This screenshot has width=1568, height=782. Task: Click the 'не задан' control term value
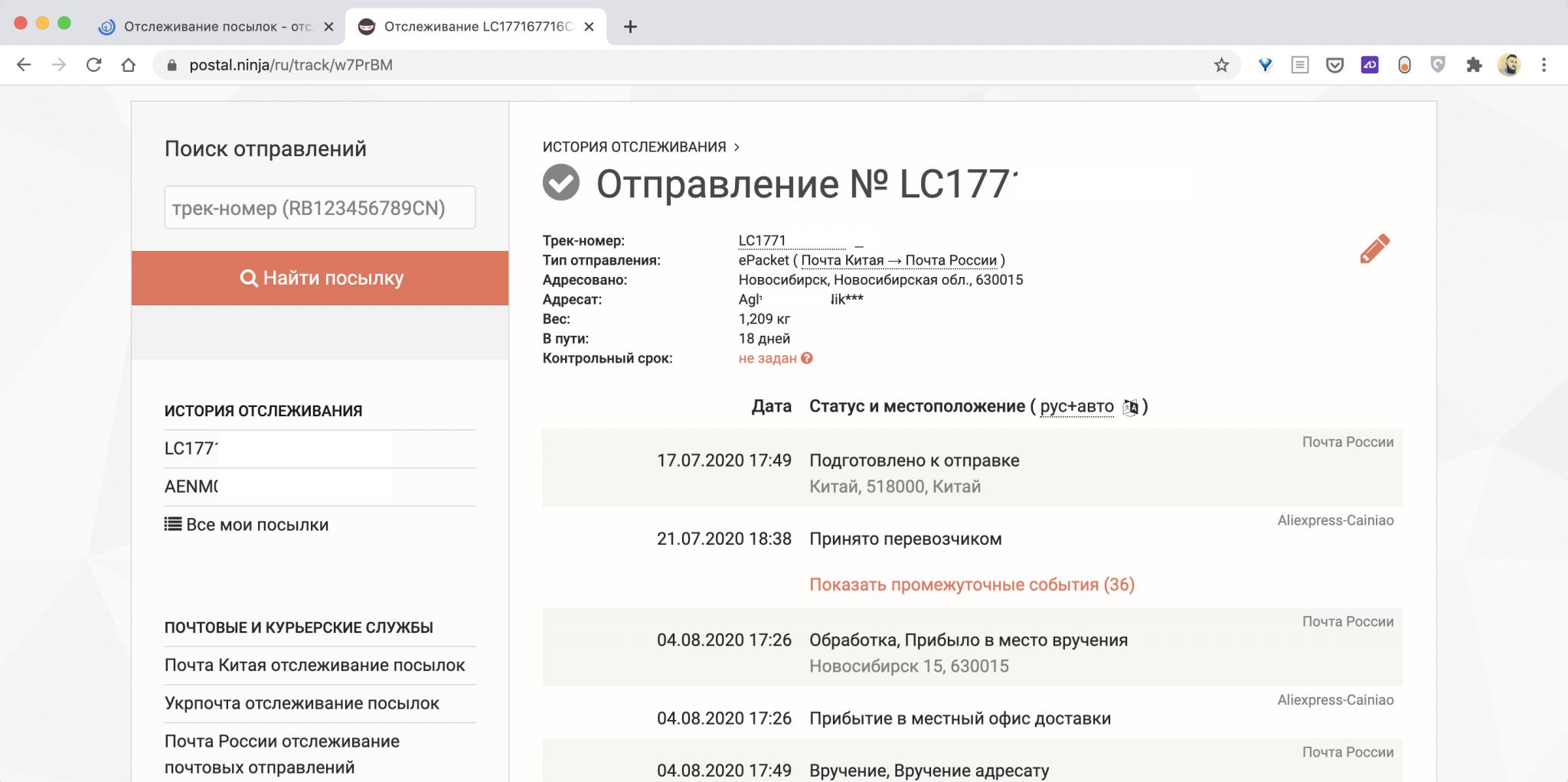[x=767, y=358]
